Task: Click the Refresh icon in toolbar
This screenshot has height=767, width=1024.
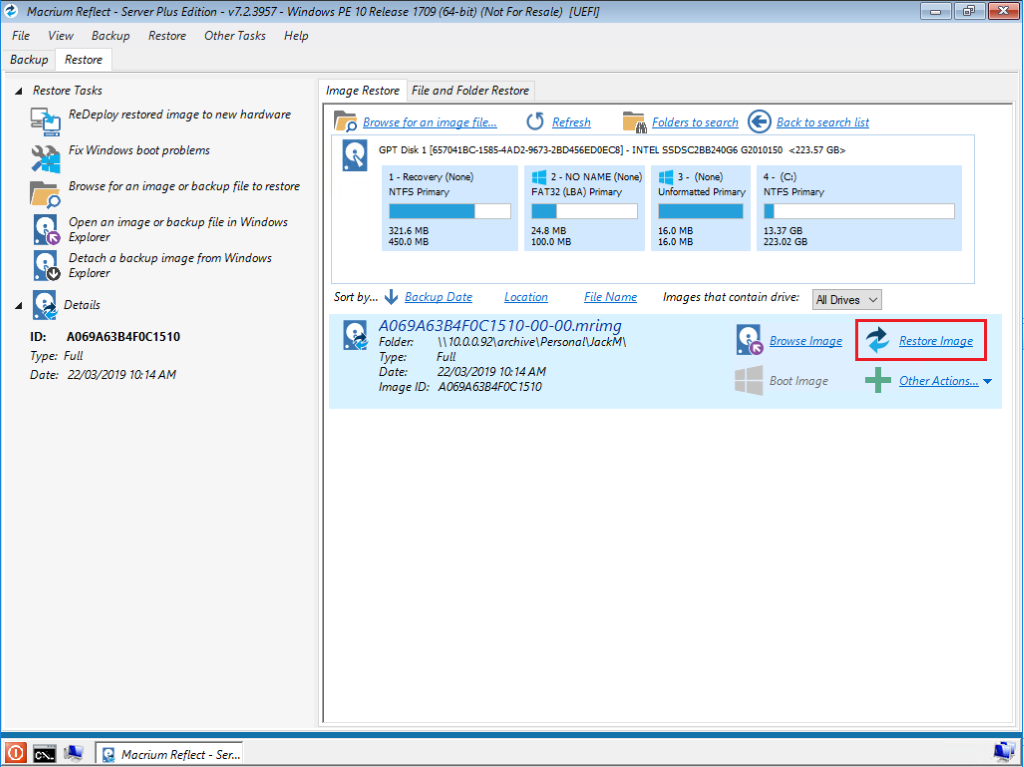Action: pos(535,122)
